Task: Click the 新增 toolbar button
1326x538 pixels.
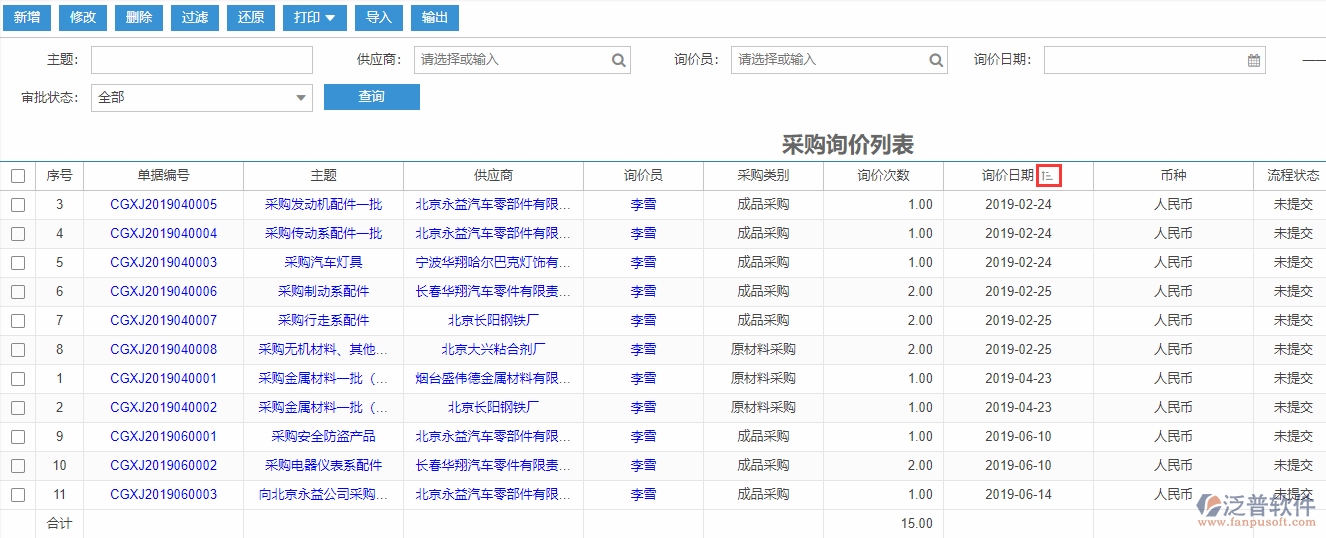Action: pyautogui.click(x=27, y=18)
